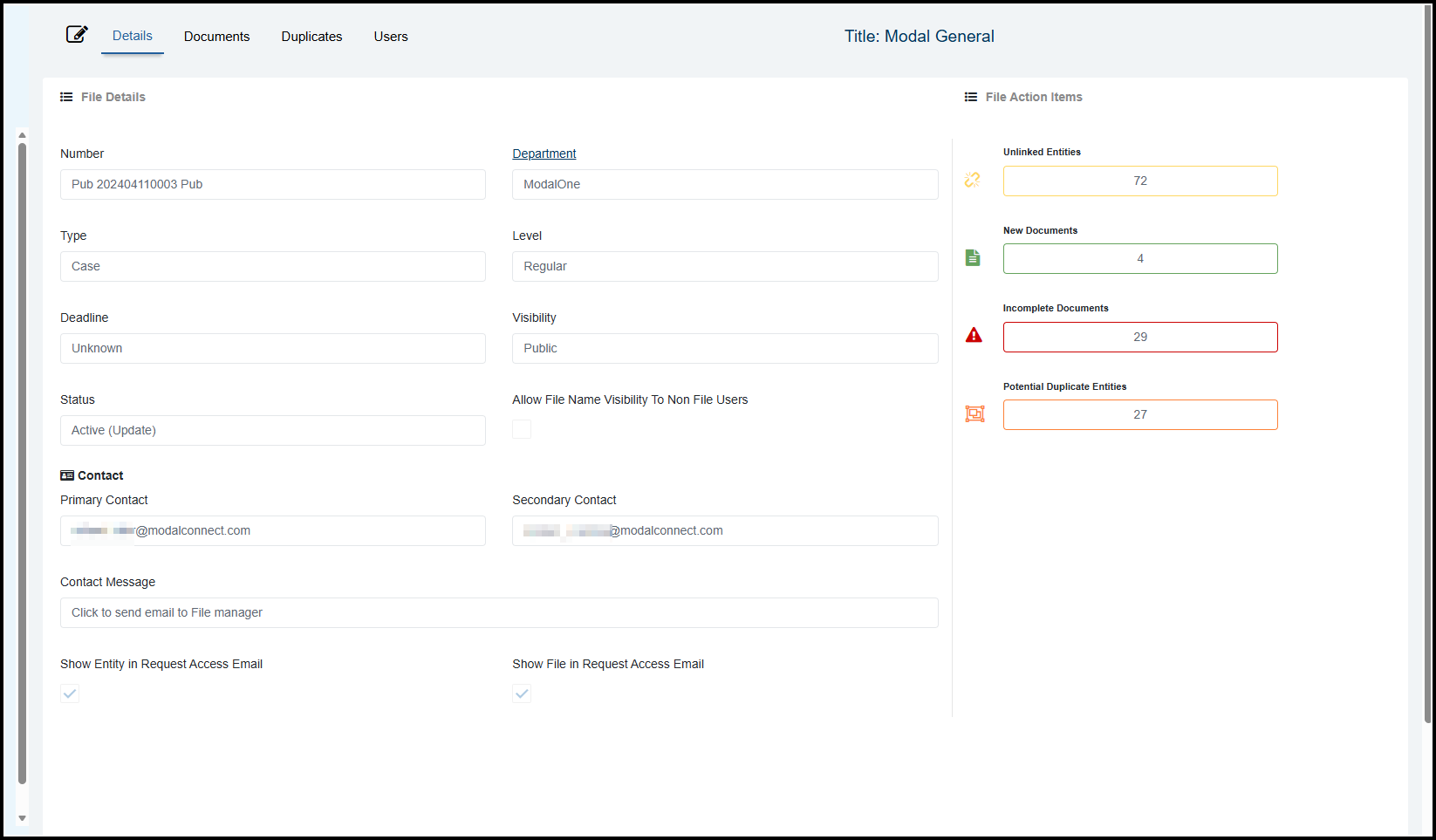Viewport: 1436px width, 840px height.
Task: Click the Potential Duplicate Entities icon
Action: (974, 414)
